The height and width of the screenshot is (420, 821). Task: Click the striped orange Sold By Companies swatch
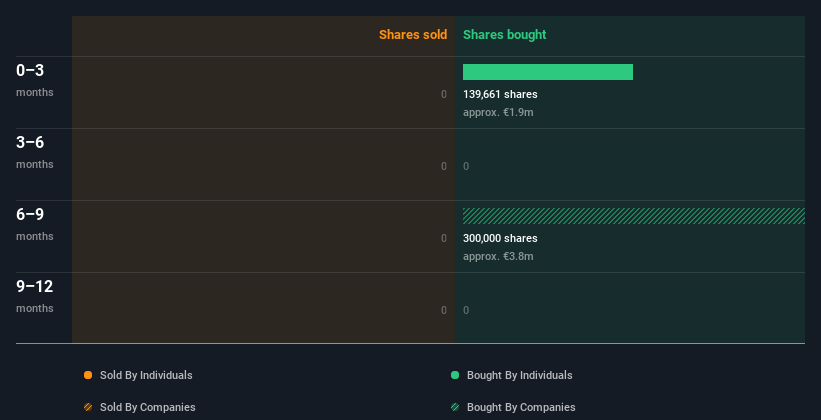88,407
